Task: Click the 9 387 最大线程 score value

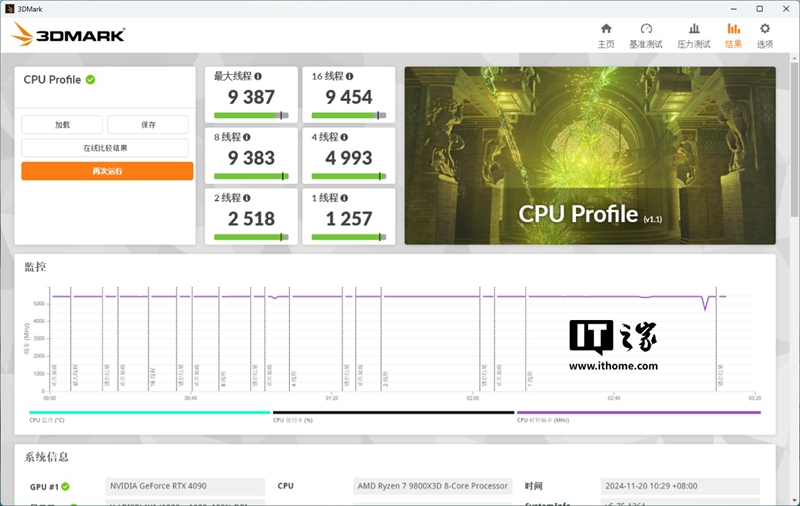Action: click(x=251, y=97)
